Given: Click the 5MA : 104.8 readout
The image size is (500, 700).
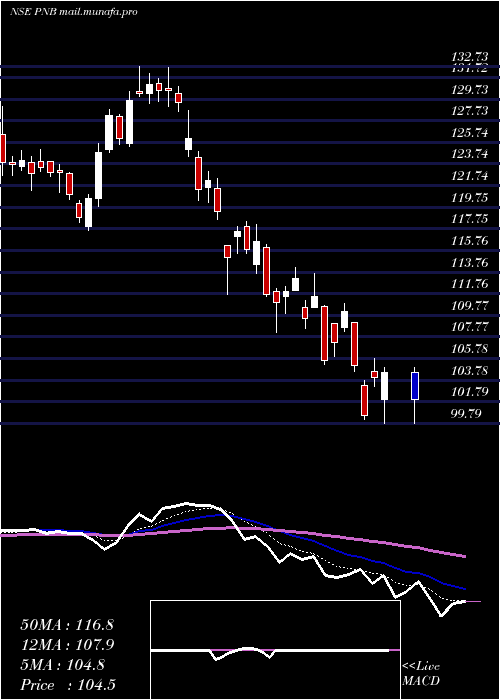Looking at the screenshot, I should click(x=62, y=665).
